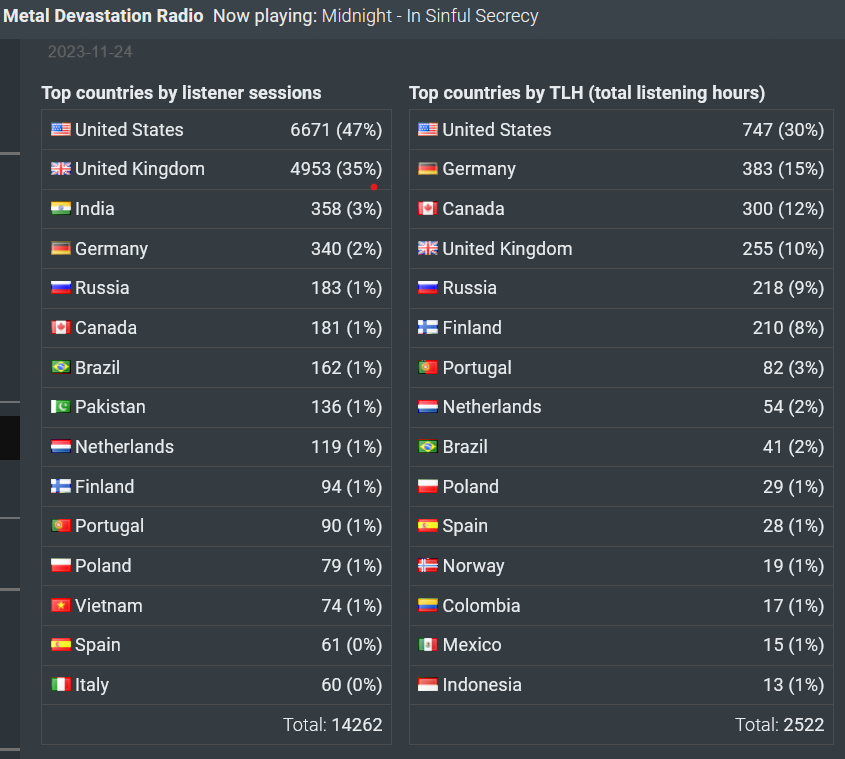
Task: Click the Top countries by listener sessions heading
Action: point(181,93)
